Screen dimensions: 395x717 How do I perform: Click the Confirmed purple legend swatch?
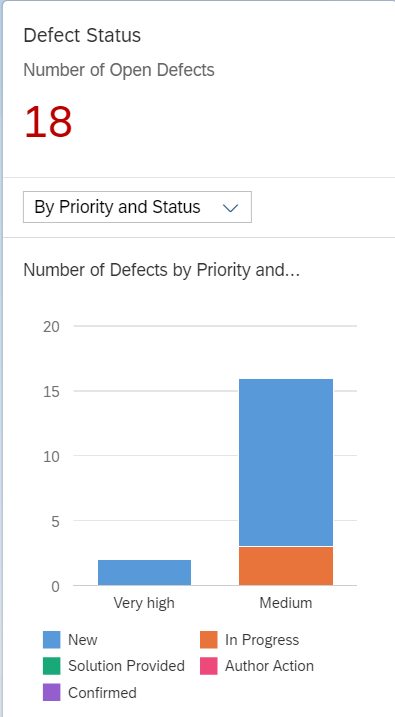(x=52, y=692)
